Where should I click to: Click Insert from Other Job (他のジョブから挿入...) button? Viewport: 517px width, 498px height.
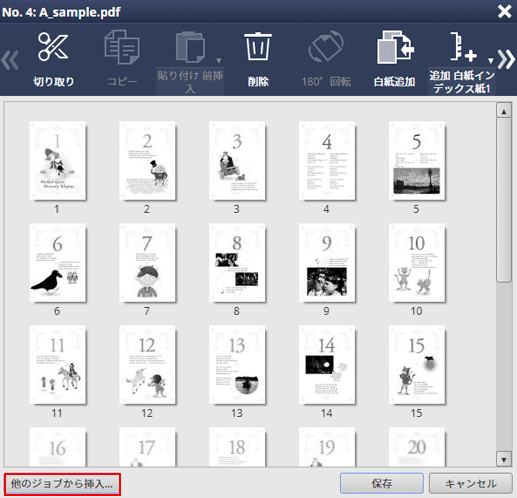tap(62, 484)
